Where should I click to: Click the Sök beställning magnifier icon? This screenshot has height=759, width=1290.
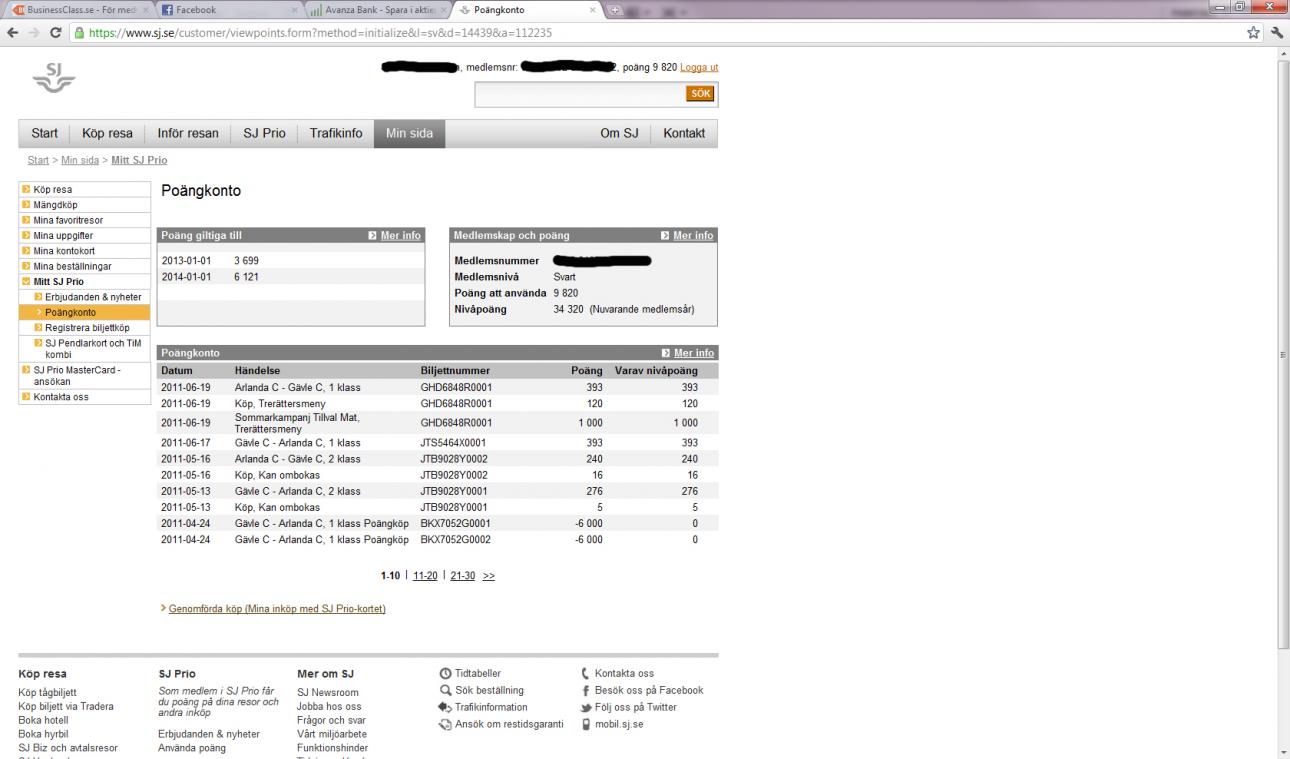pos(446,690)
